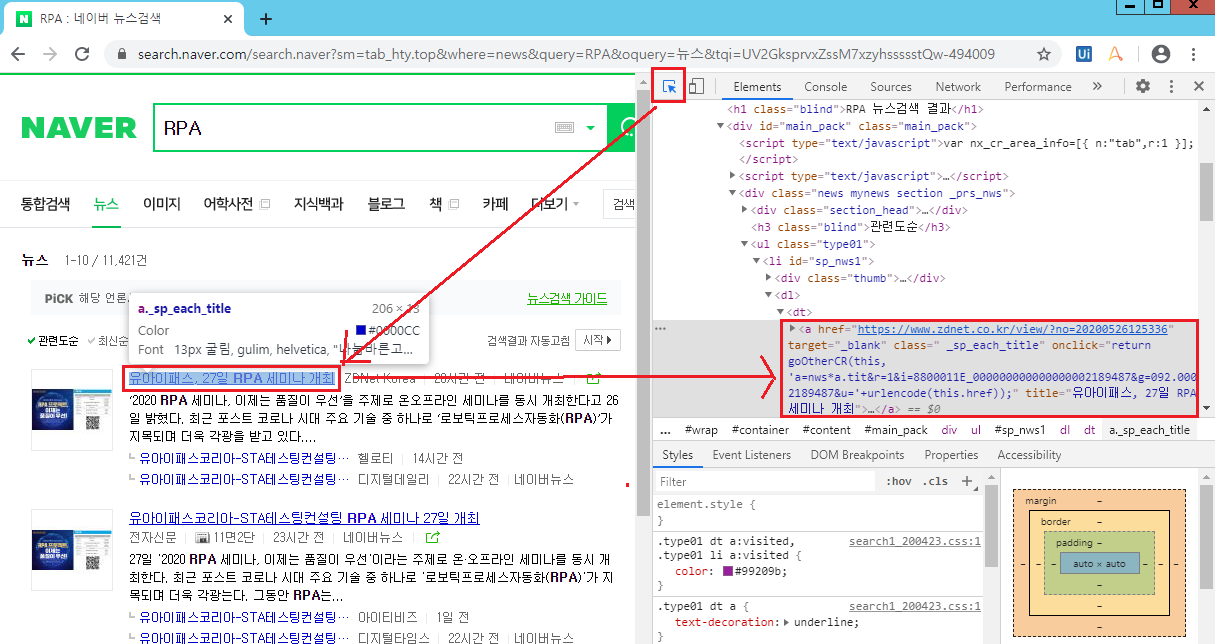
Task: Open DevTools settings gear
Action: pyautogui.click(x=1143, y=87)
